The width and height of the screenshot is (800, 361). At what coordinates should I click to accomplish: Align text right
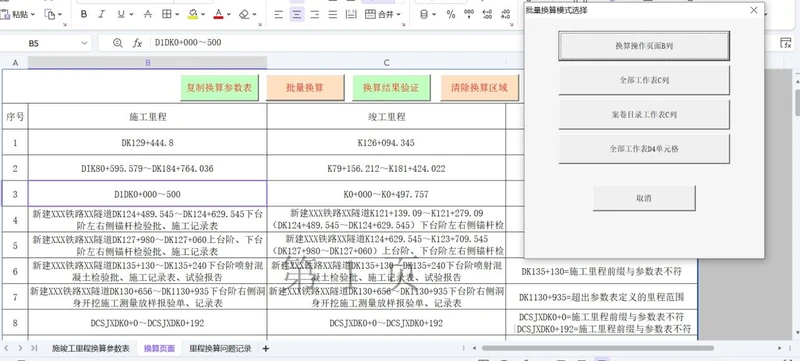(315, 14)
